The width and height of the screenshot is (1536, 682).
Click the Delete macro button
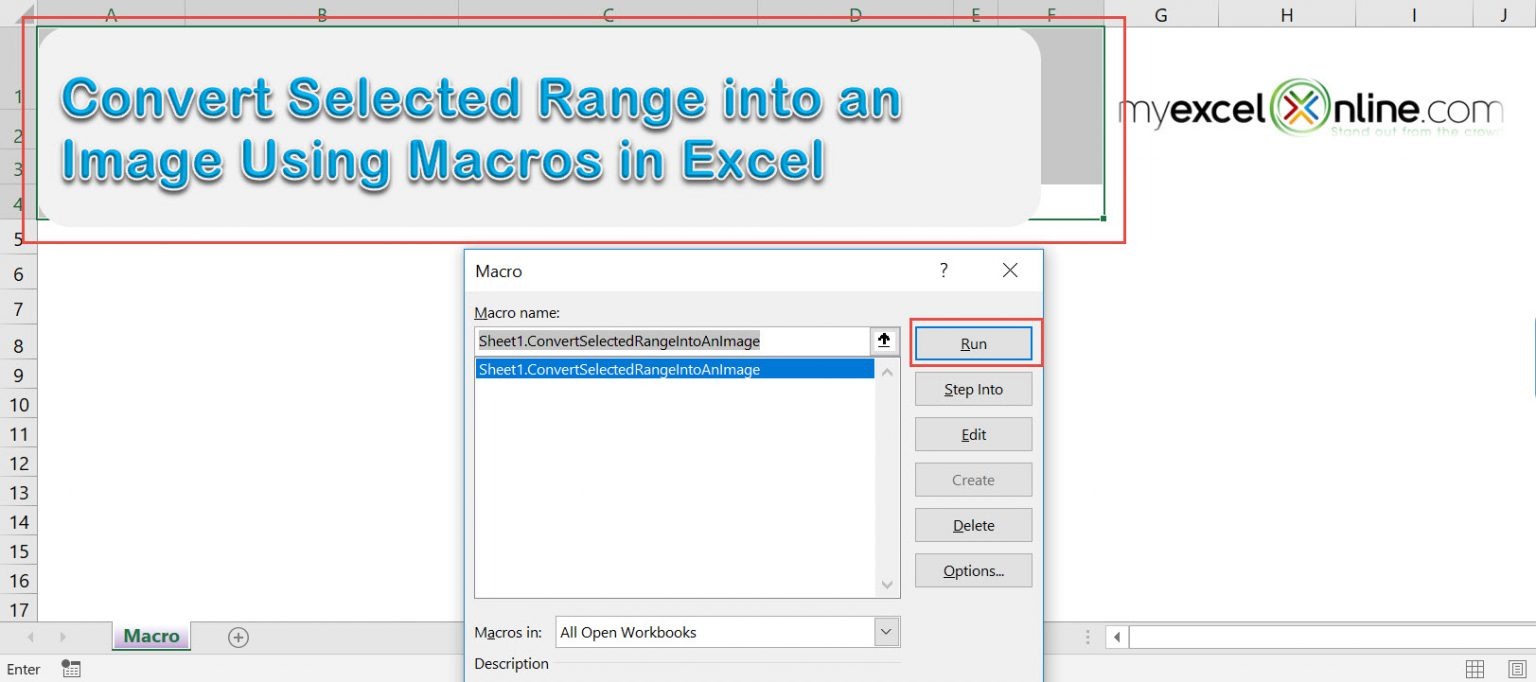click(x=972, y=525)
